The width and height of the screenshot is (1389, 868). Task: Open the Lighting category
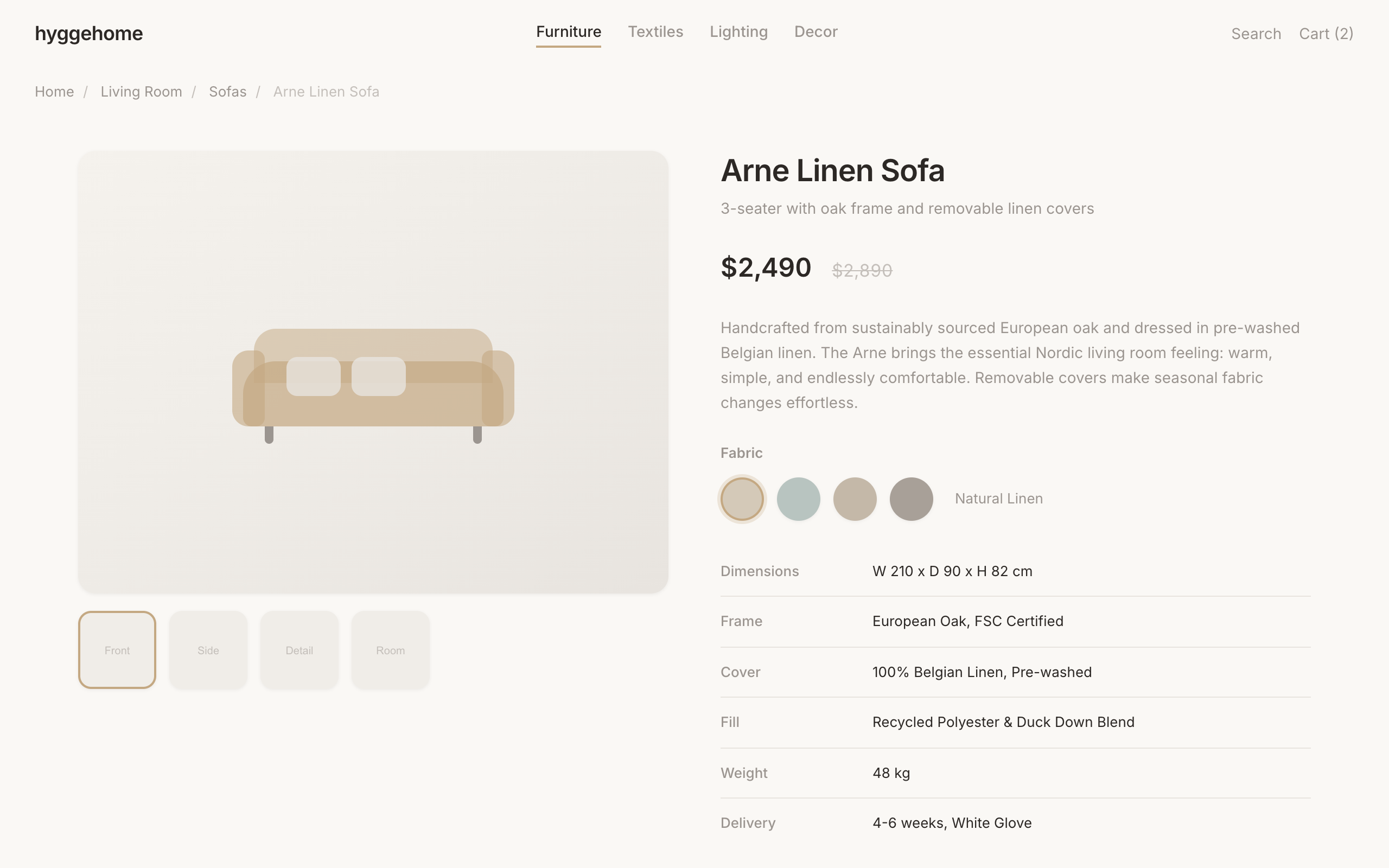tap(738, 31)
